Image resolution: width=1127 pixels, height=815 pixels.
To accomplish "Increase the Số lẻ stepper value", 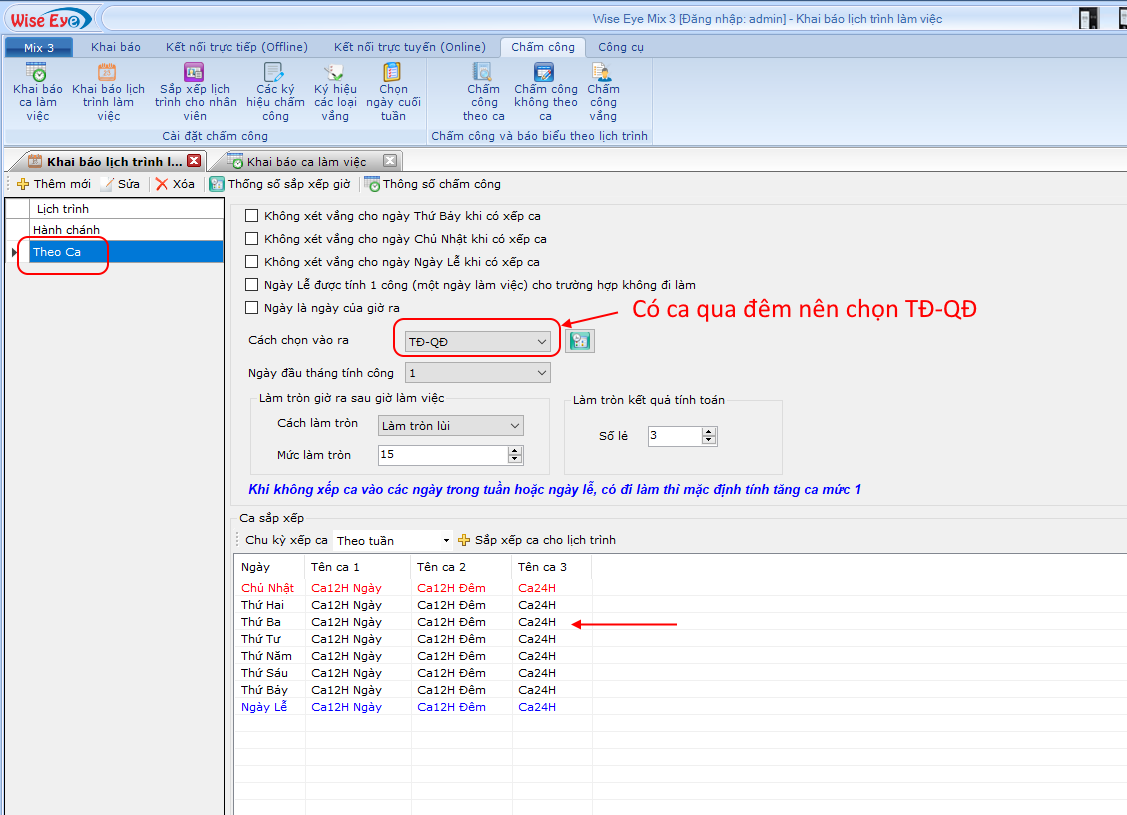I will click(x=709, y=432).
